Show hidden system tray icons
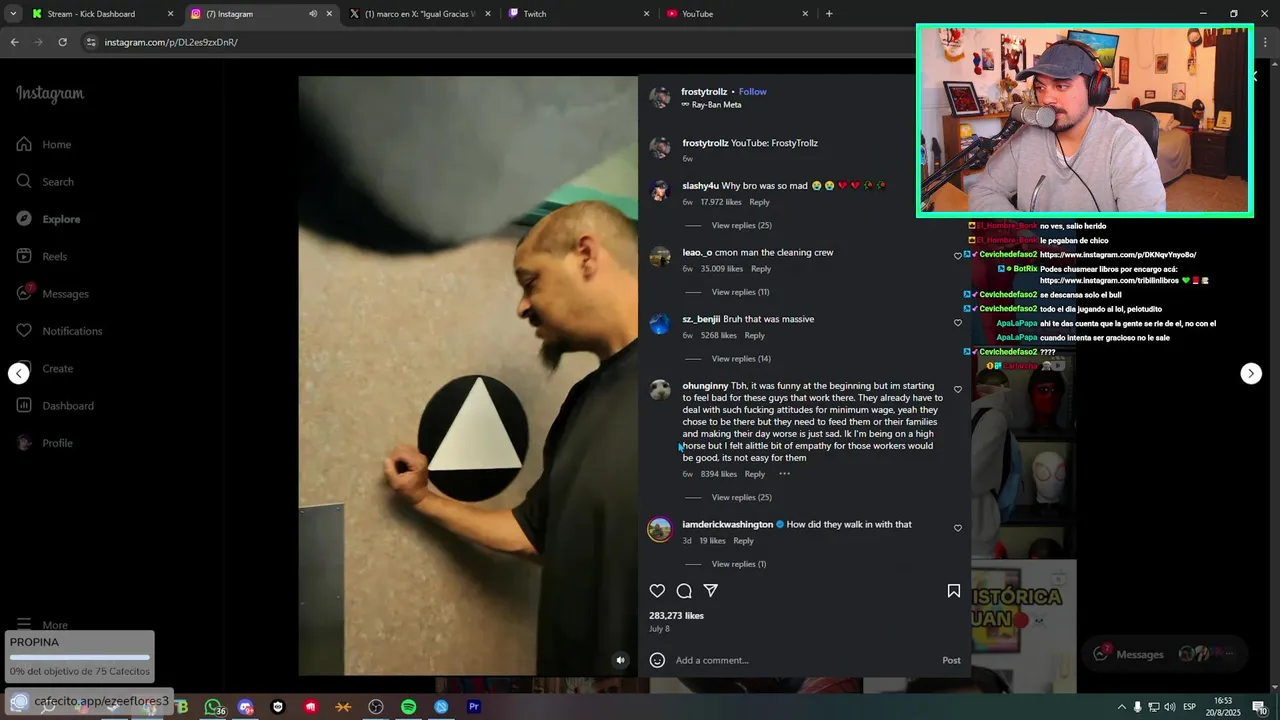 (x=1121, y=707)
